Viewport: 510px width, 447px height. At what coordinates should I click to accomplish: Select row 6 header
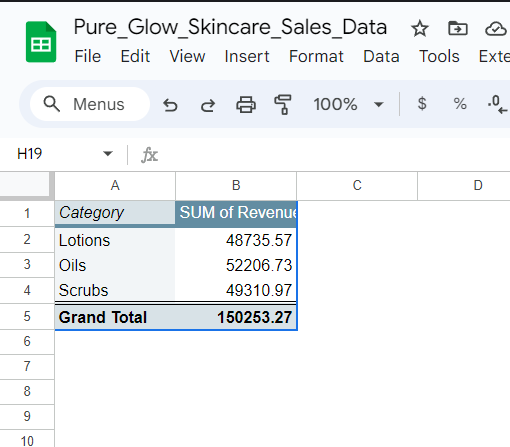[27, 342]
